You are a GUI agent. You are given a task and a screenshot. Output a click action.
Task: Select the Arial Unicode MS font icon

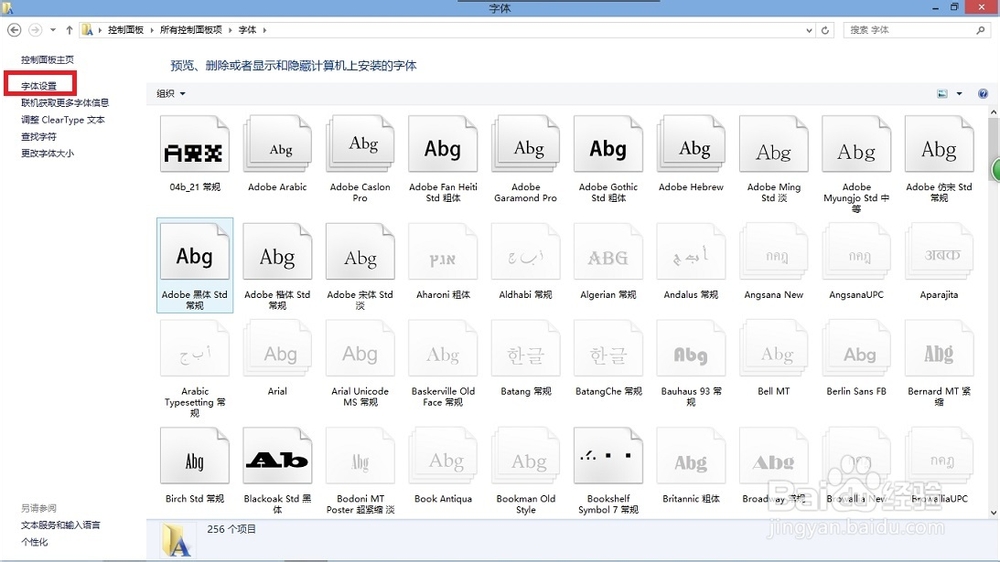(360, 348)
